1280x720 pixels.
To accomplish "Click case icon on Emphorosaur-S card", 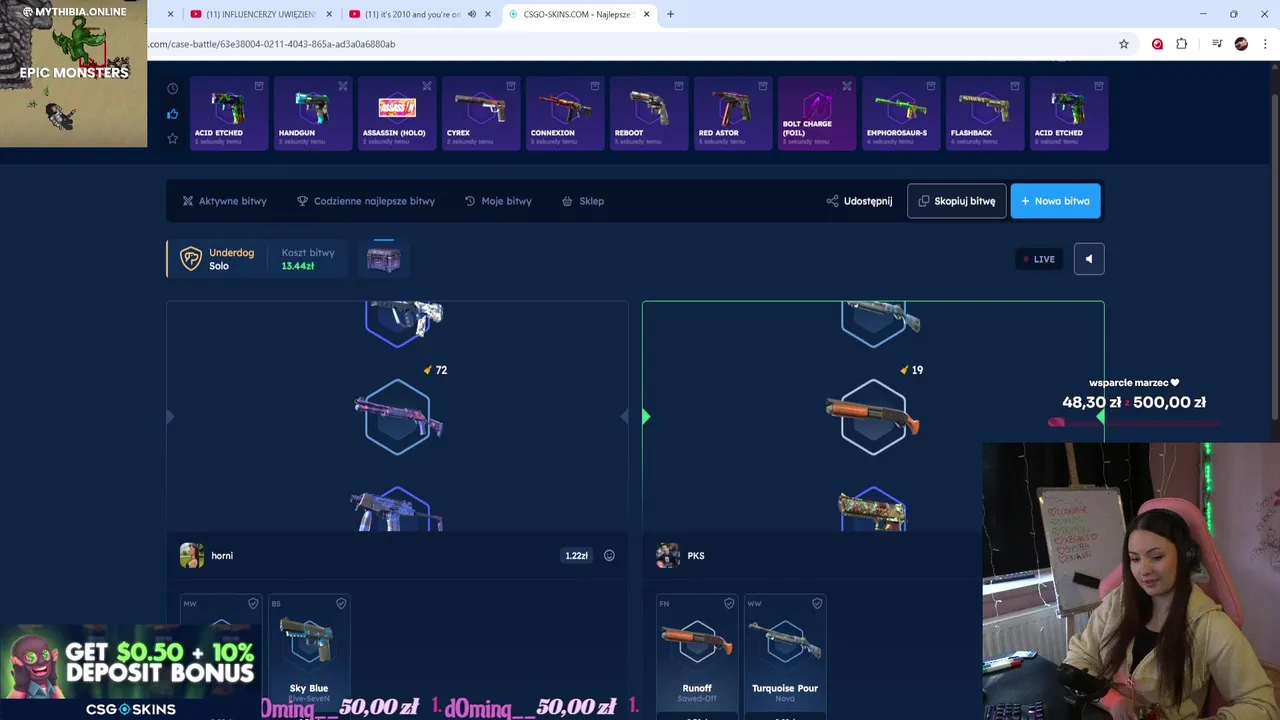I will 931,86.
